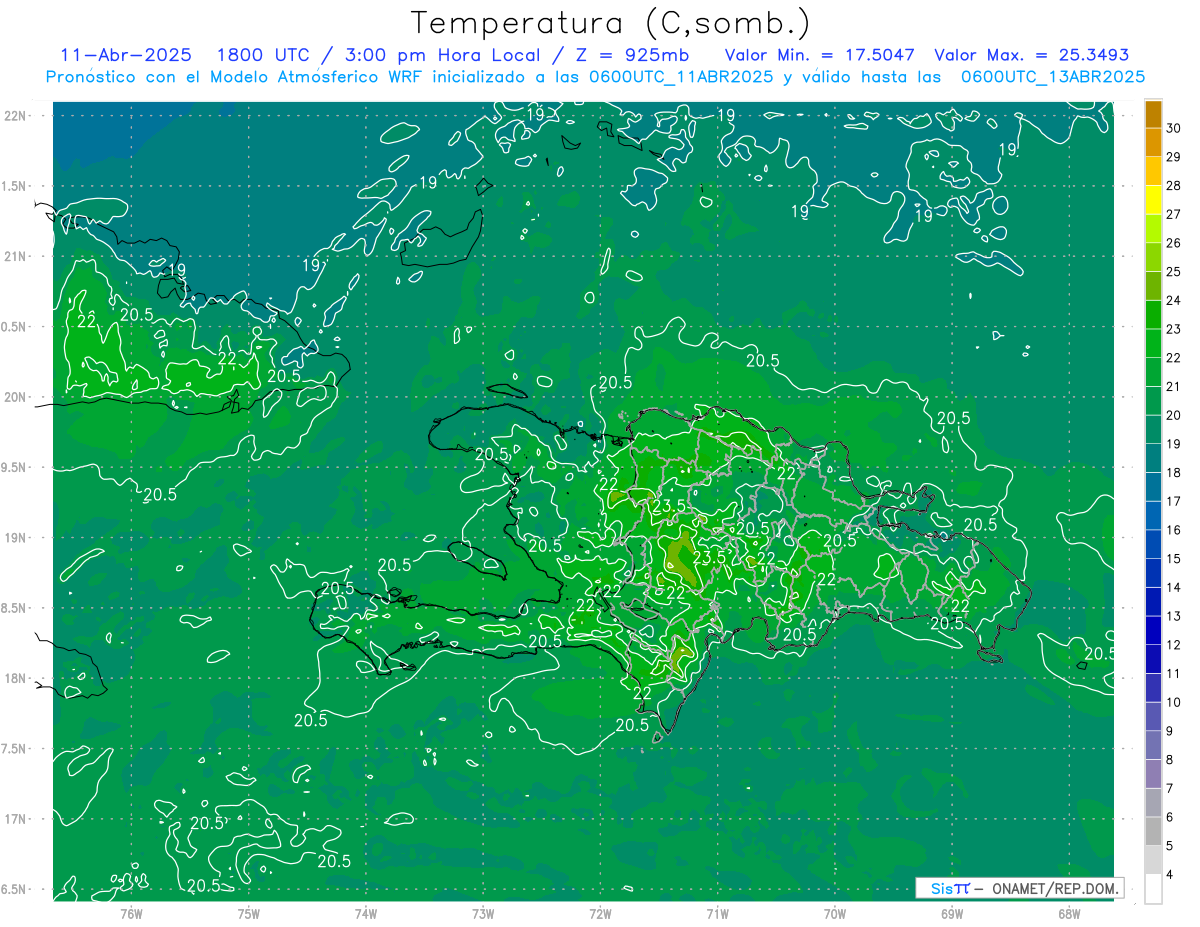Click the 75W longitude axis label
The image size is (1200, 927).
tap(249, 914)
